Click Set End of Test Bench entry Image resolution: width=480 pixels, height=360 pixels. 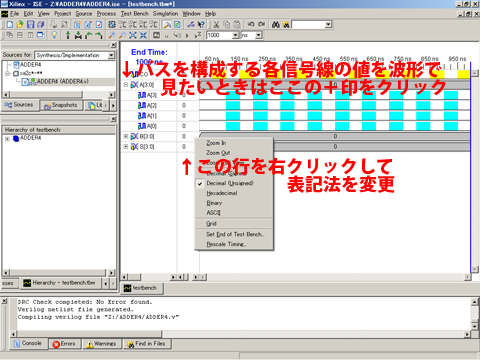point(234,234)
